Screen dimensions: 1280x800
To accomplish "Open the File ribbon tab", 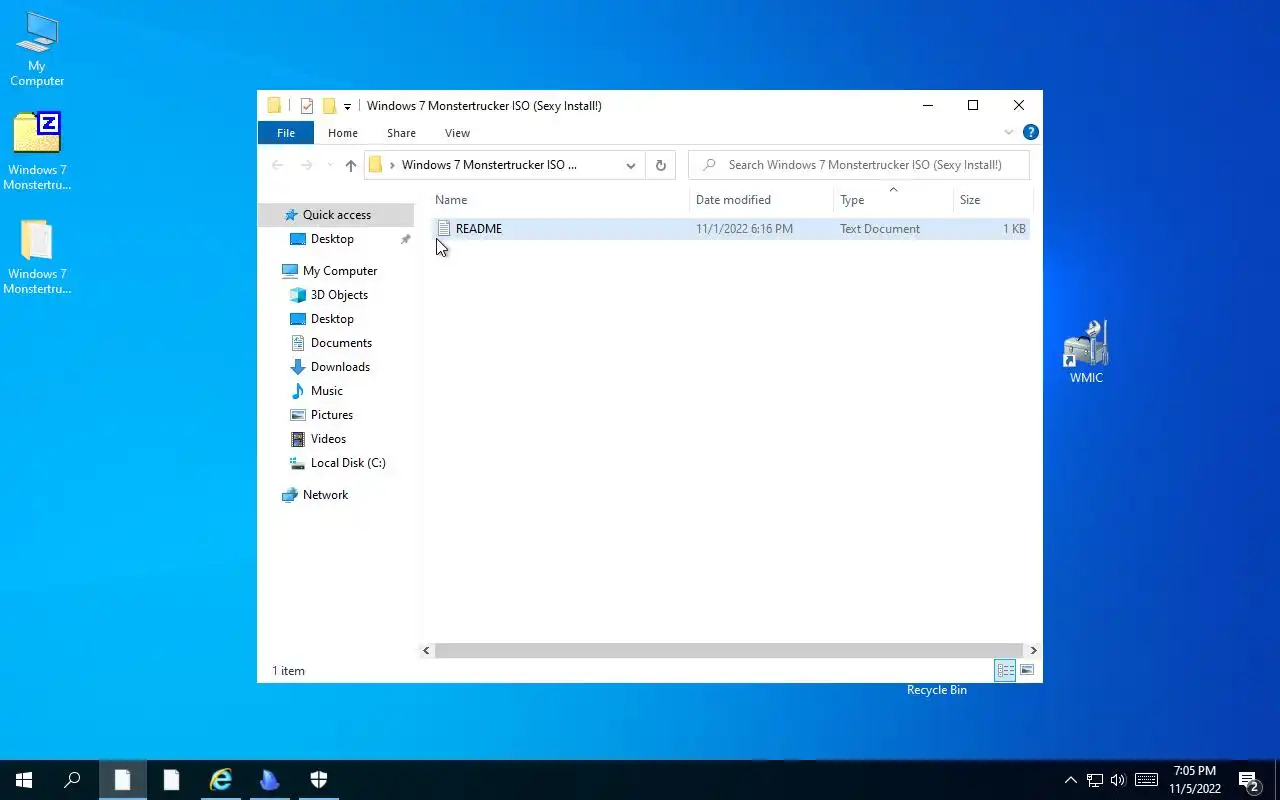I will click(286, 133).
